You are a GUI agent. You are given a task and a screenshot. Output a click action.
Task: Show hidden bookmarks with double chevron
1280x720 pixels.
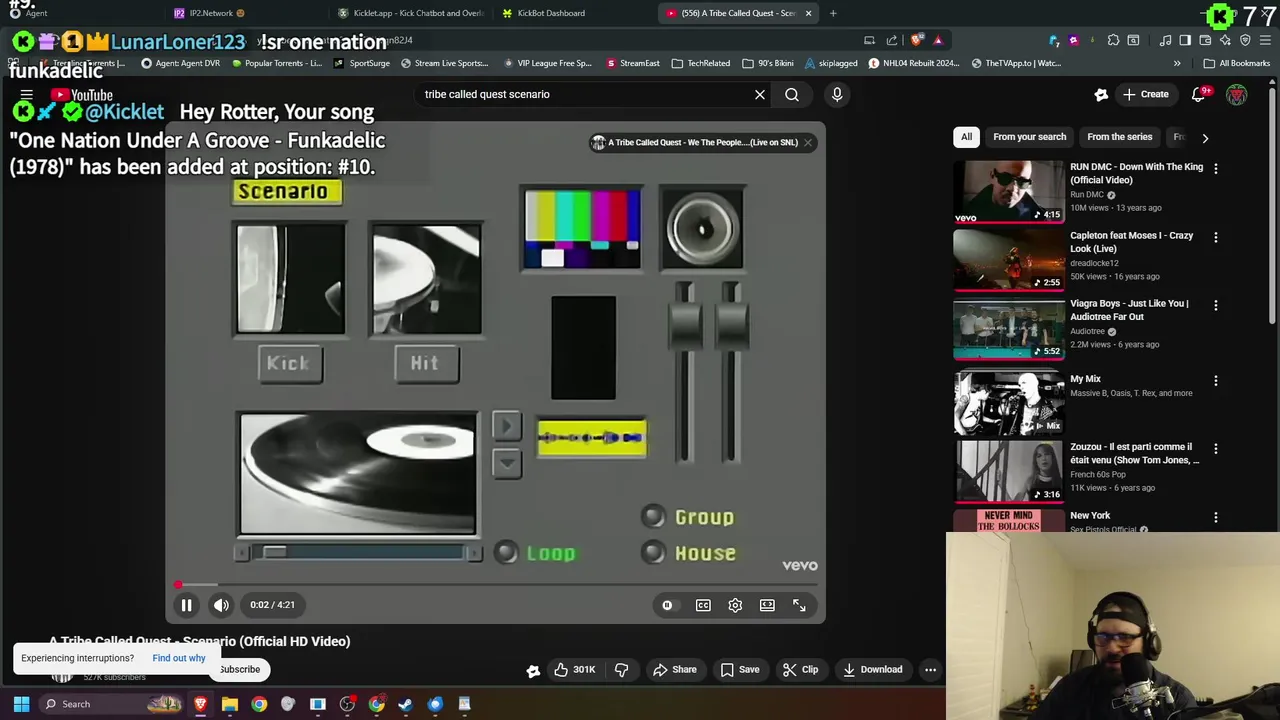pyautogui.click(x=1177, y=63)
